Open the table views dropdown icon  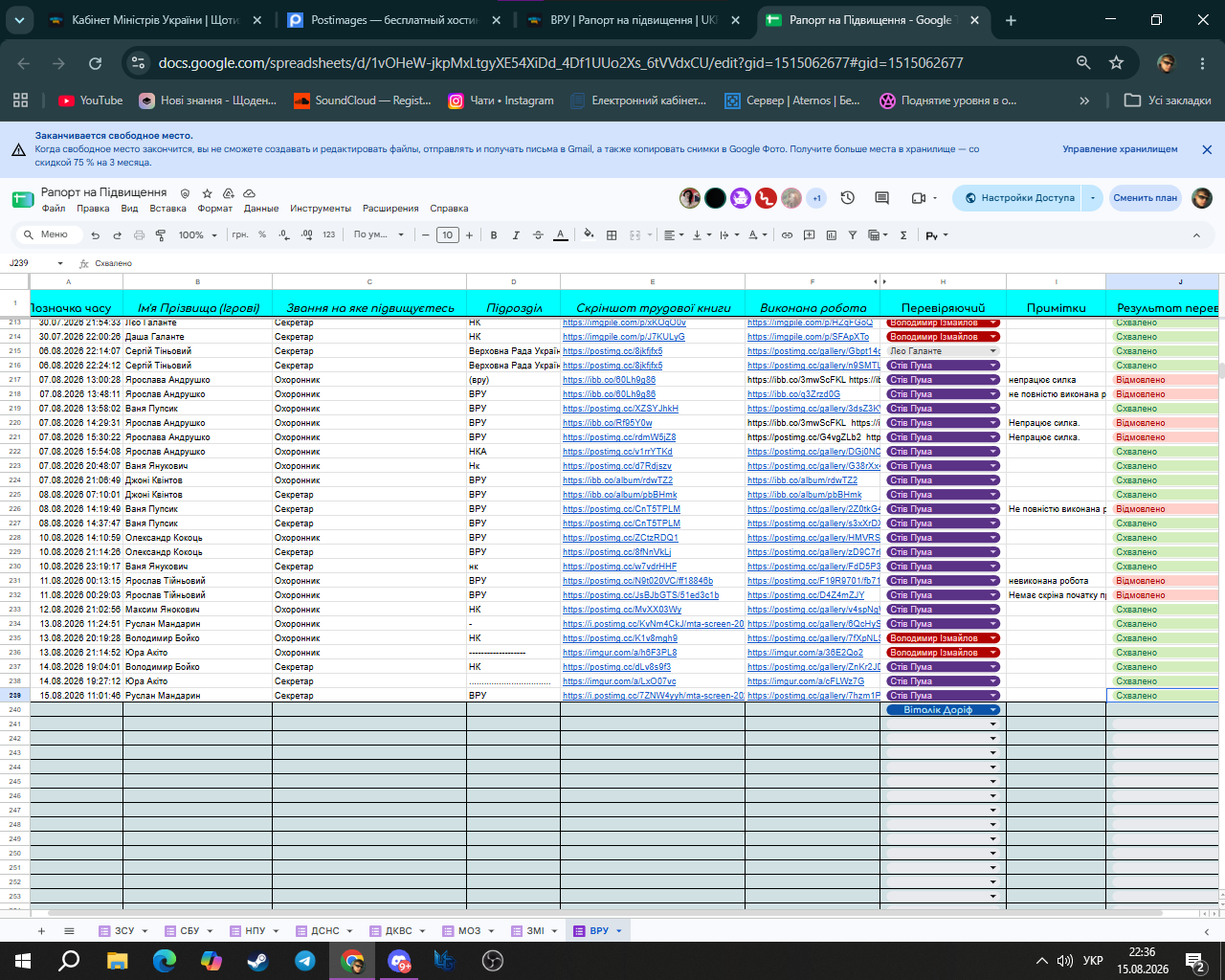pyautogui.click(x=878, y=235)
